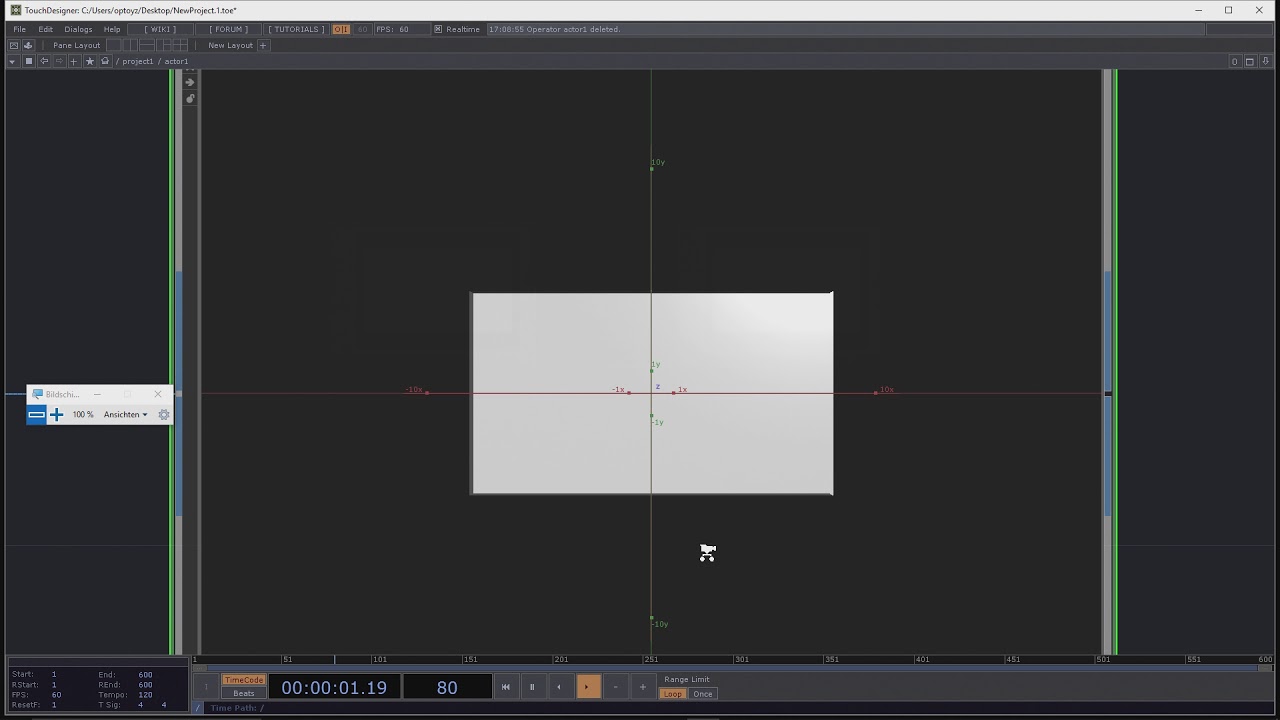The image size is (1280, 720).
Task: Select the left/right split layout icon
Action: coord(131,45)
